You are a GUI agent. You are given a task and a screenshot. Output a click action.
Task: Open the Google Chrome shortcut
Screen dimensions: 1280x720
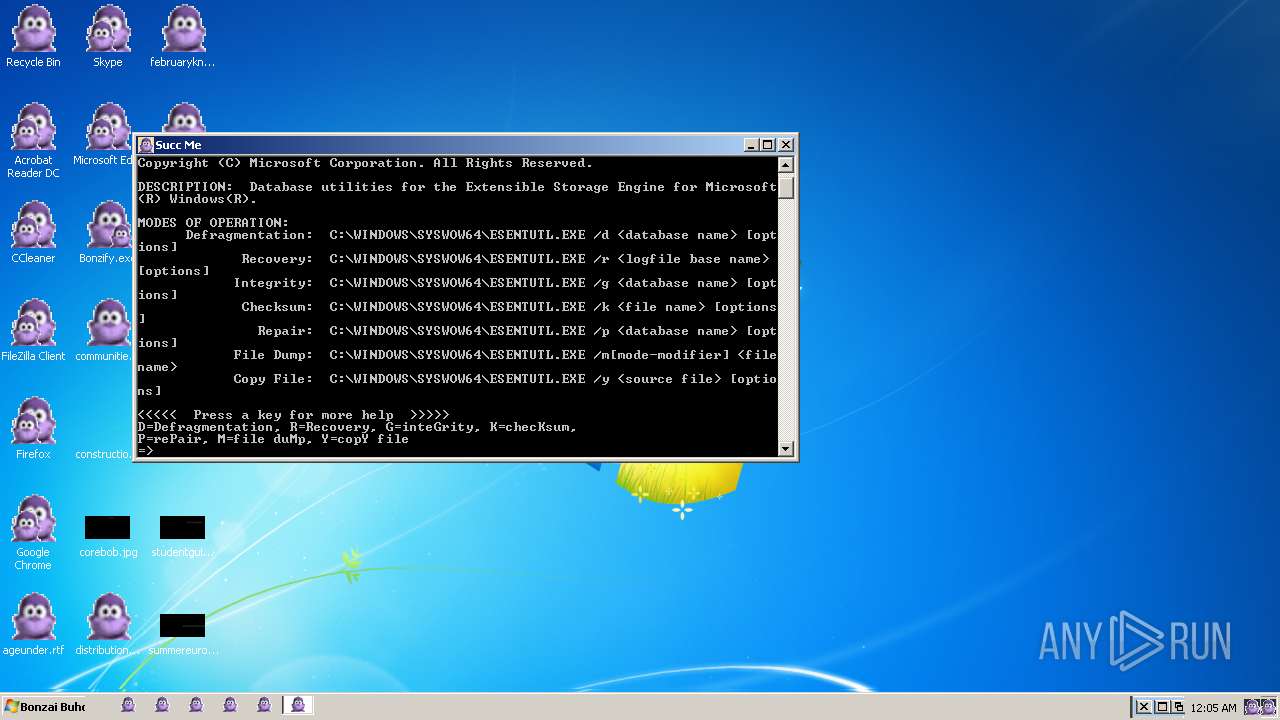click(33, 533)
